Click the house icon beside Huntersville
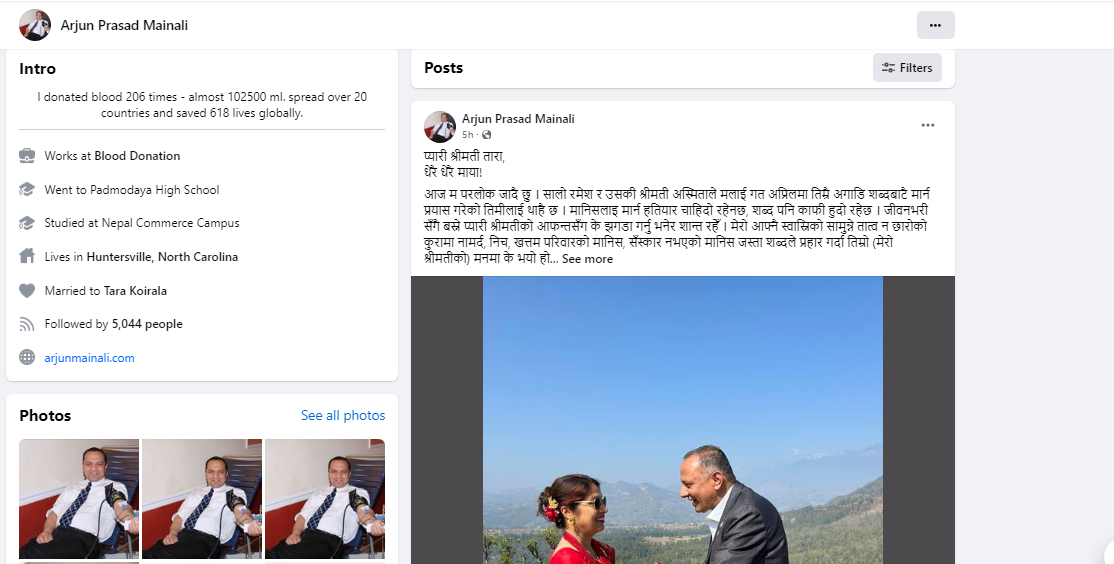 [x=27, y=256]
